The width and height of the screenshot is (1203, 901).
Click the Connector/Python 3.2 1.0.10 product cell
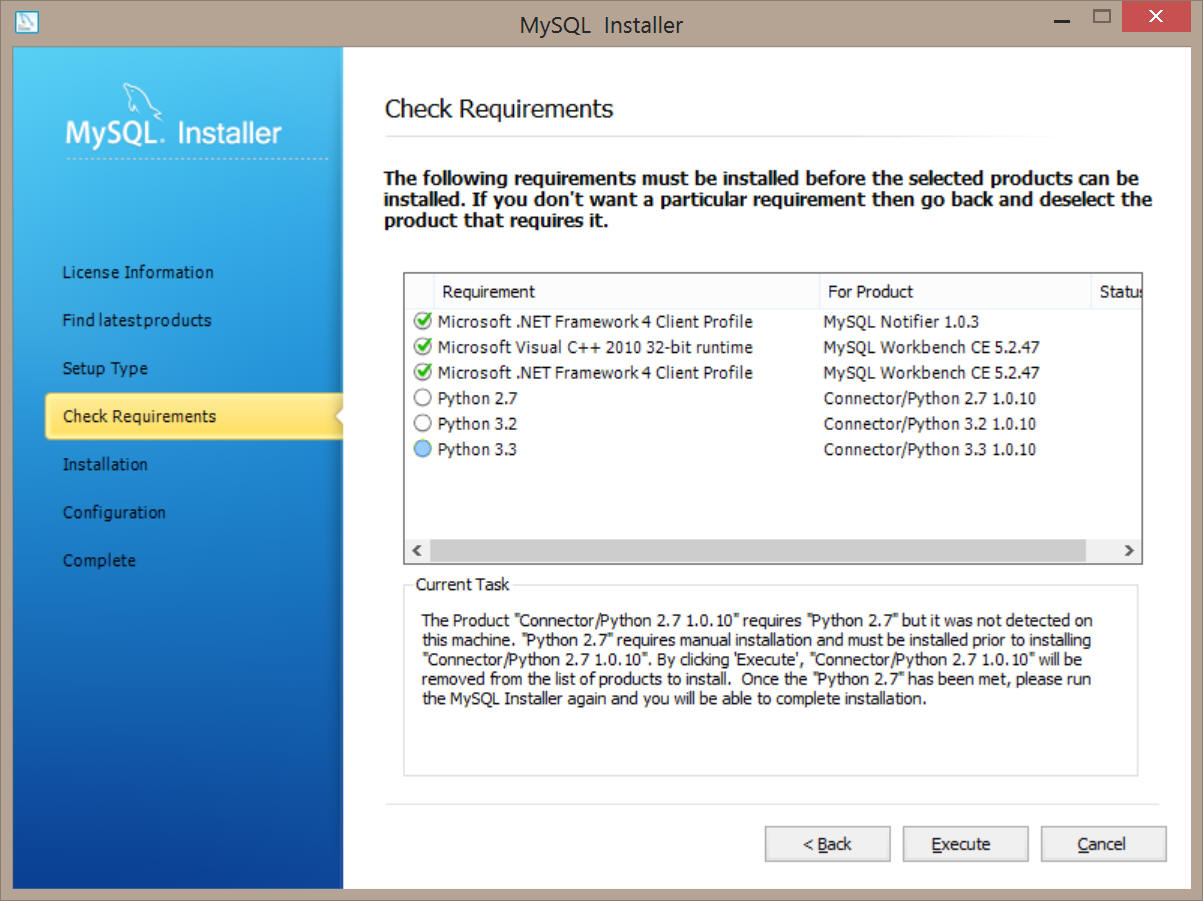click(x=930, y=424)
